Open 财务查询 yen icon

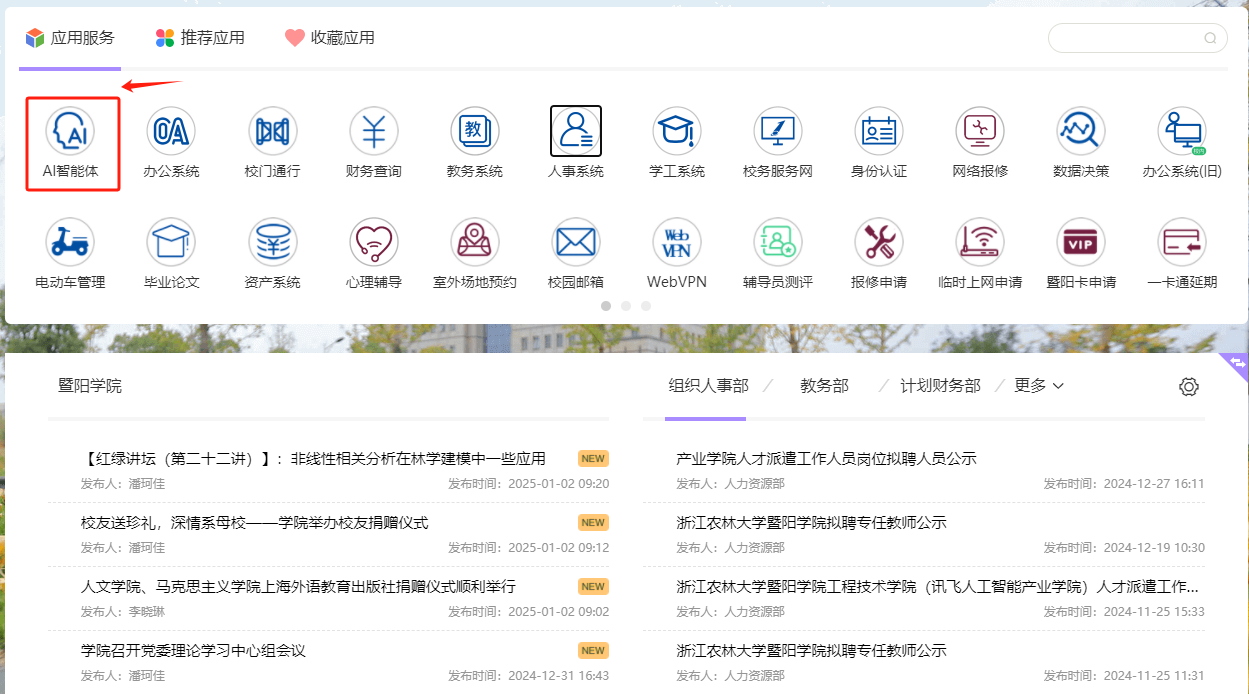tap(373, 131)
